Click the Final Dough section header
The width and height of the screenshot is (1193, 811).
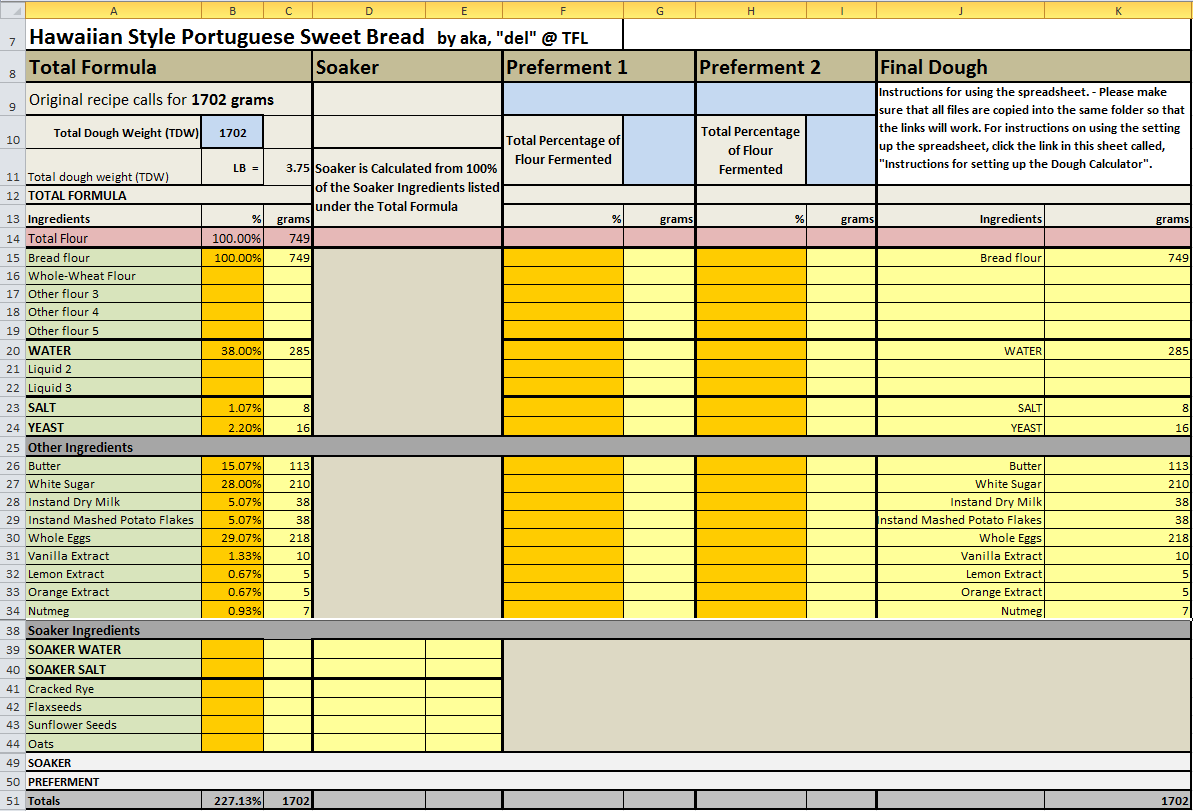1034,67
